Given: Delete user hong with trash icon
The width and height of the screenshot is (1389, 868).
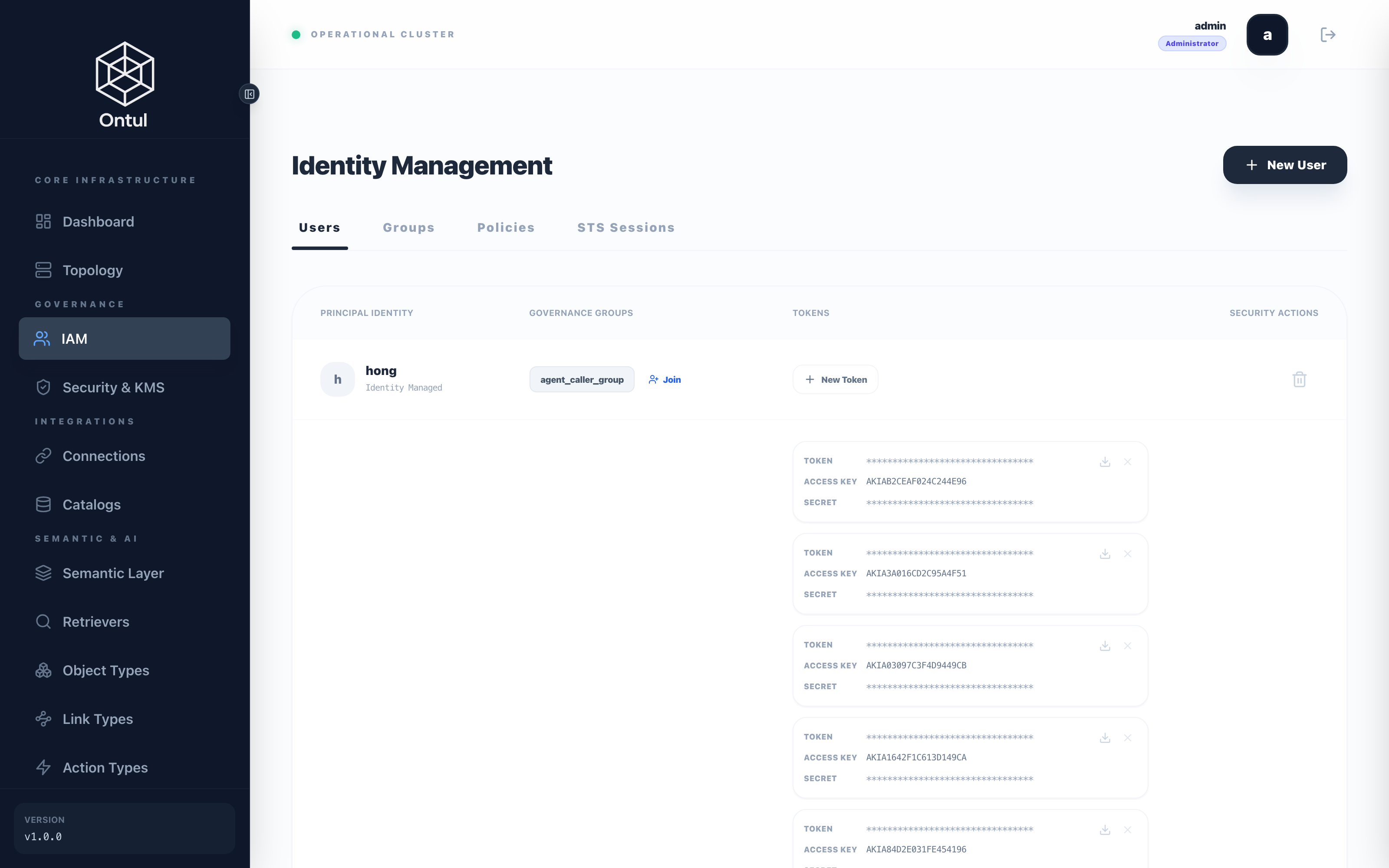Looking at the screenshot, I should coord(1299,379).
